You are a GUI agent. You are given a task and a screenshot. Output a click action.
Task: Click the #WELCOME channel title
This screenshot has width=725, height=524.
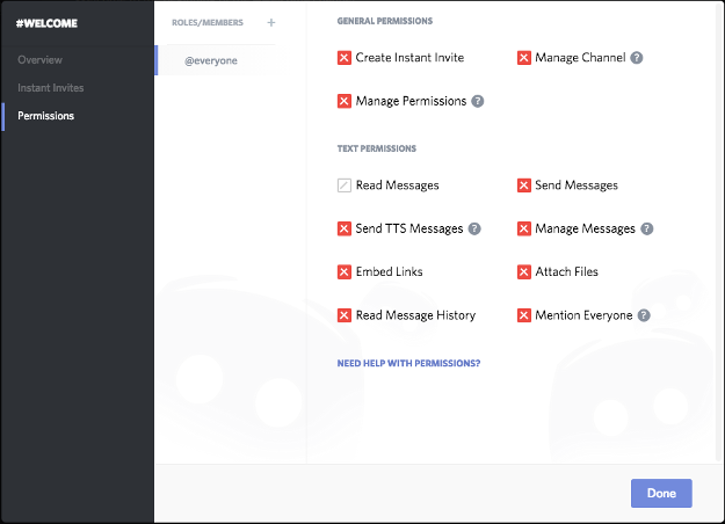47,23
